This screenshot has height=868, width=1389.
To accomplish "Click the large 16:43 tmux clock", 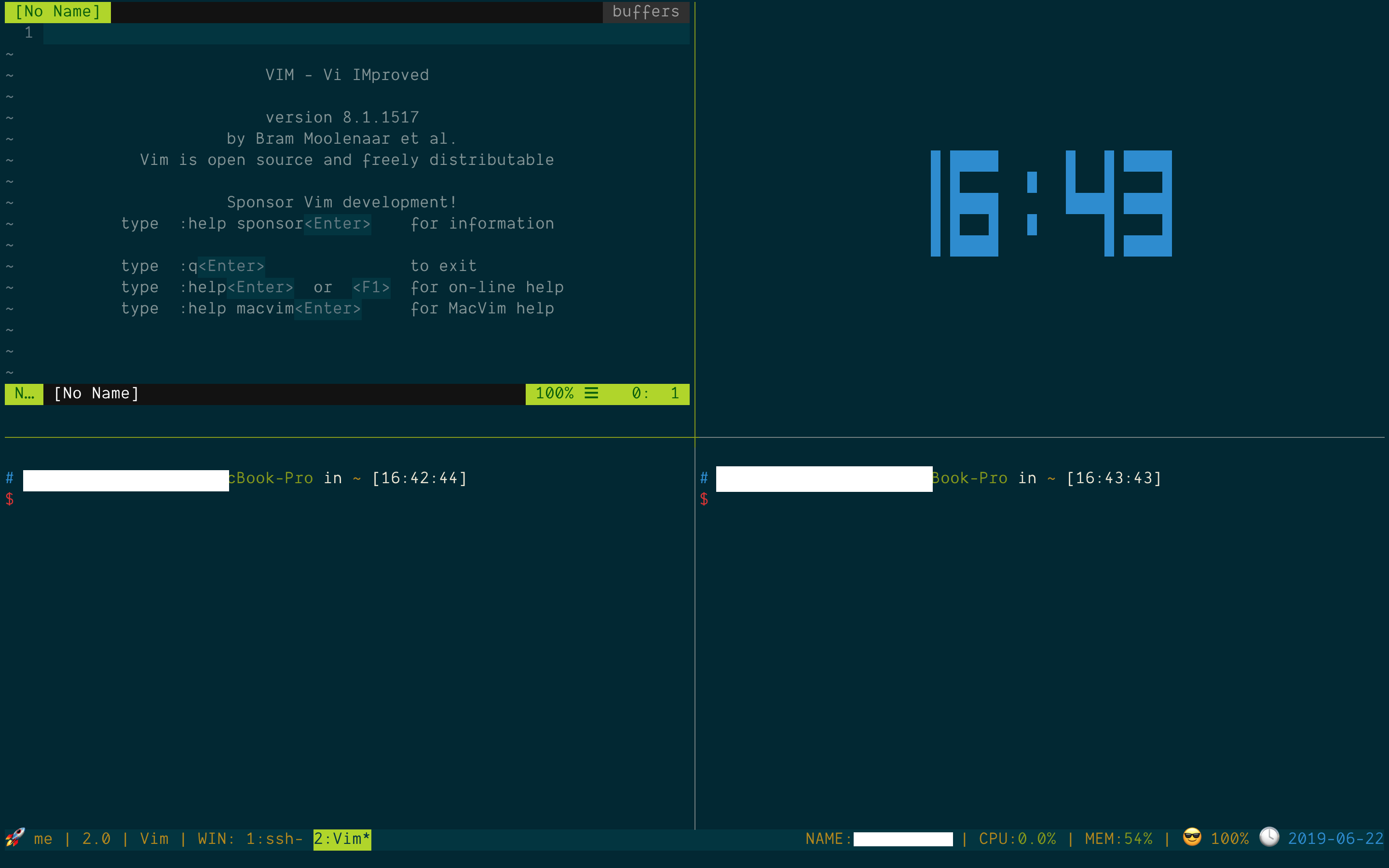I will click(x=1050, y=203).
